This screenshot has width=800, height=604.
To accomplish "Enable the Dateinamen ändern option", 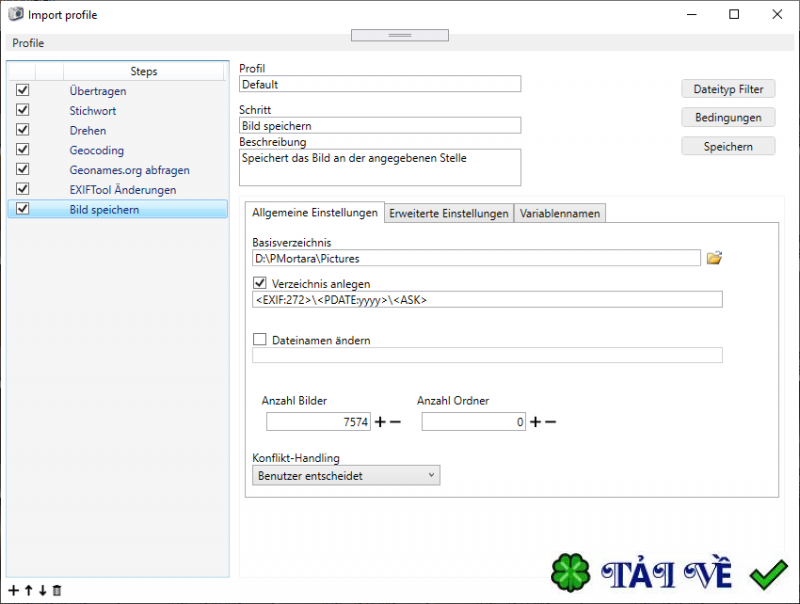I will click(x=259, y=338).
